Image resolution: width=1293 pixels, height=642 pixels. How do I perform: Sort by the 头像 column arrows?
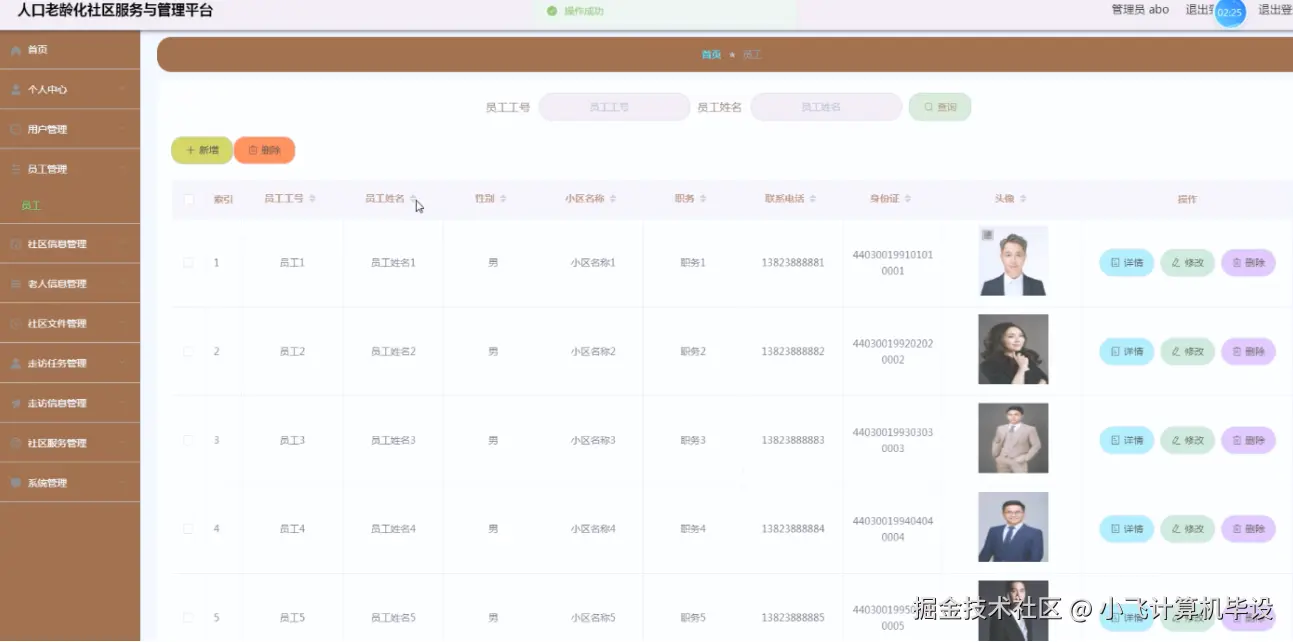[x=1023, y=199]
